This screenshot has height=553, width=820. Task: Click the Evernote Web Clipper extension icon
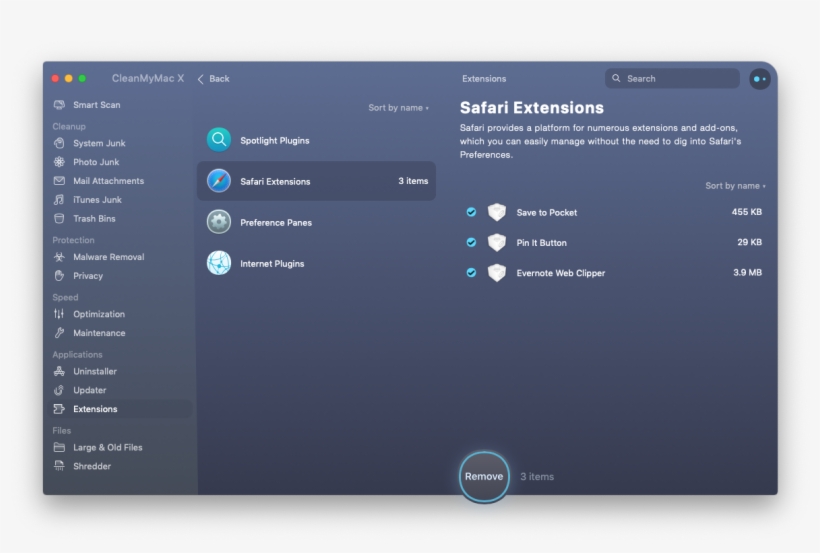tap(497, 273)
